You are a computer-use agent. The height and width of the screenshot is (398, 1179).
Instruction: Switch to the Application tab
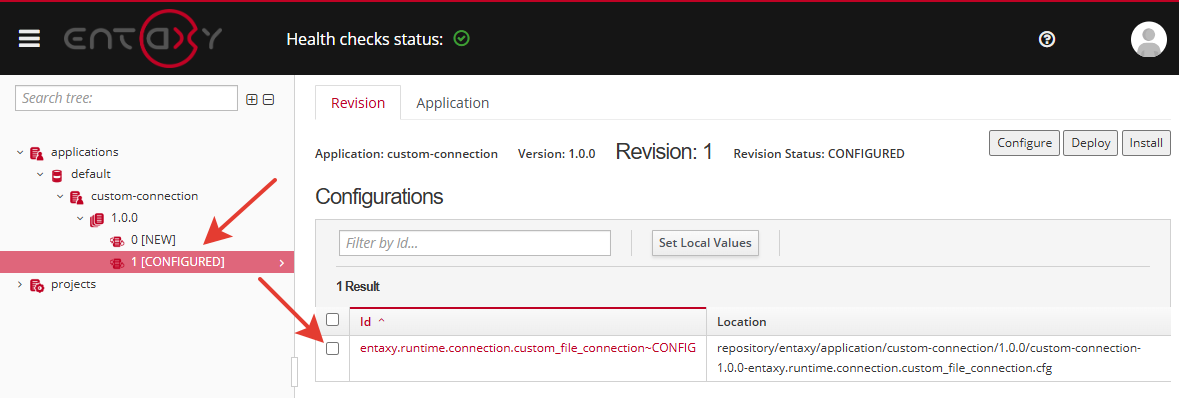coord(453,102)
